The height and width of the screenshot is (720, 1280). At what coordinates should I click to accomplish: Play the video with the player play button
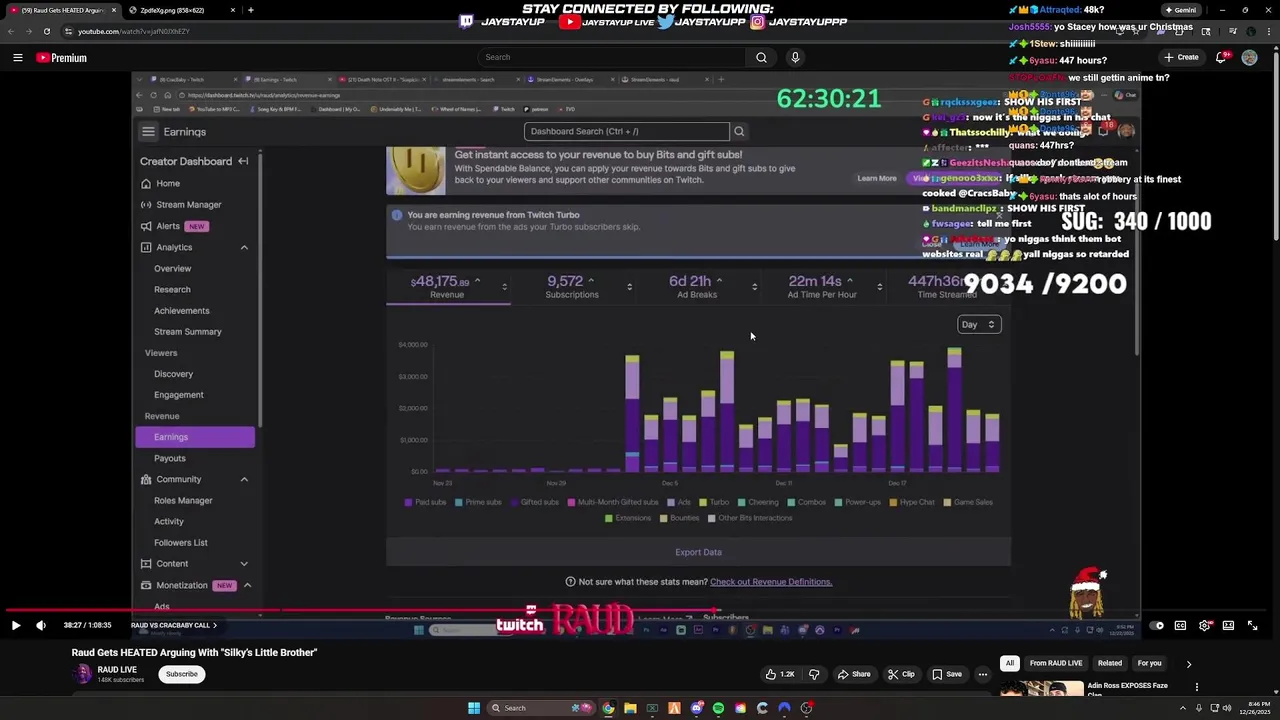click(16, 625)
